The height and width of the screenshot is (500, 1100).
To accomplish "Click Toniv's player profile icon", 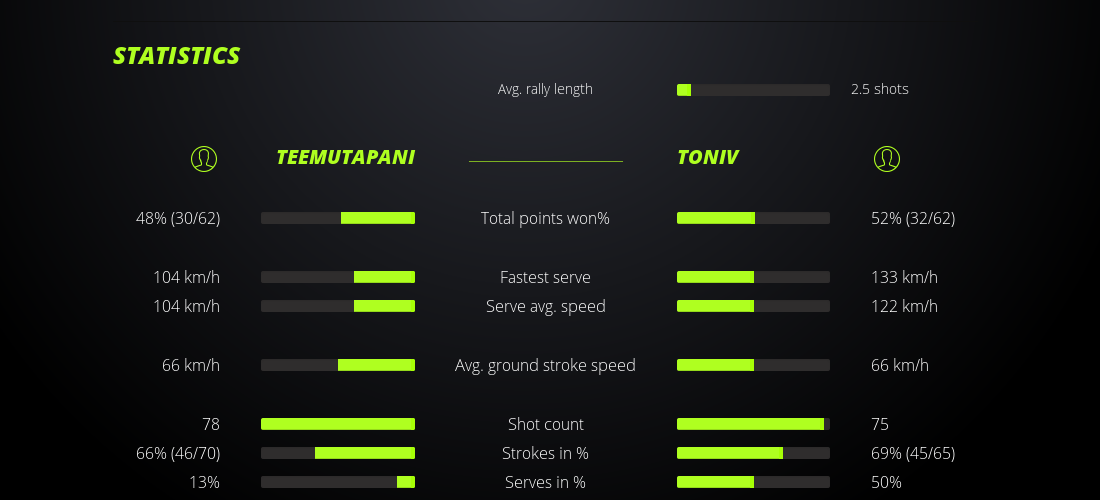I will tap(887, 159).
